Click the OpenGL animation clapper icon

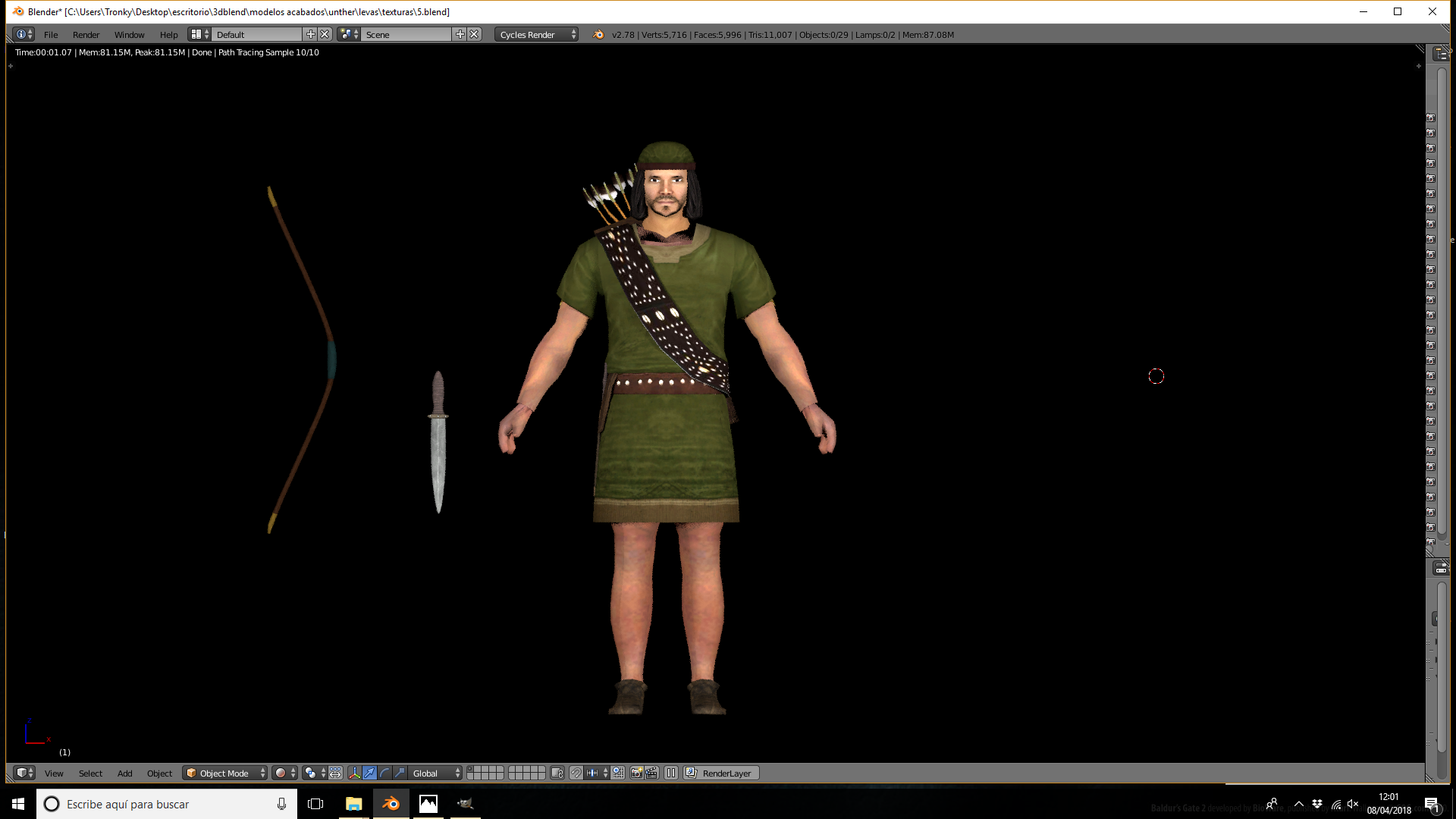click(x=651, y=773)
